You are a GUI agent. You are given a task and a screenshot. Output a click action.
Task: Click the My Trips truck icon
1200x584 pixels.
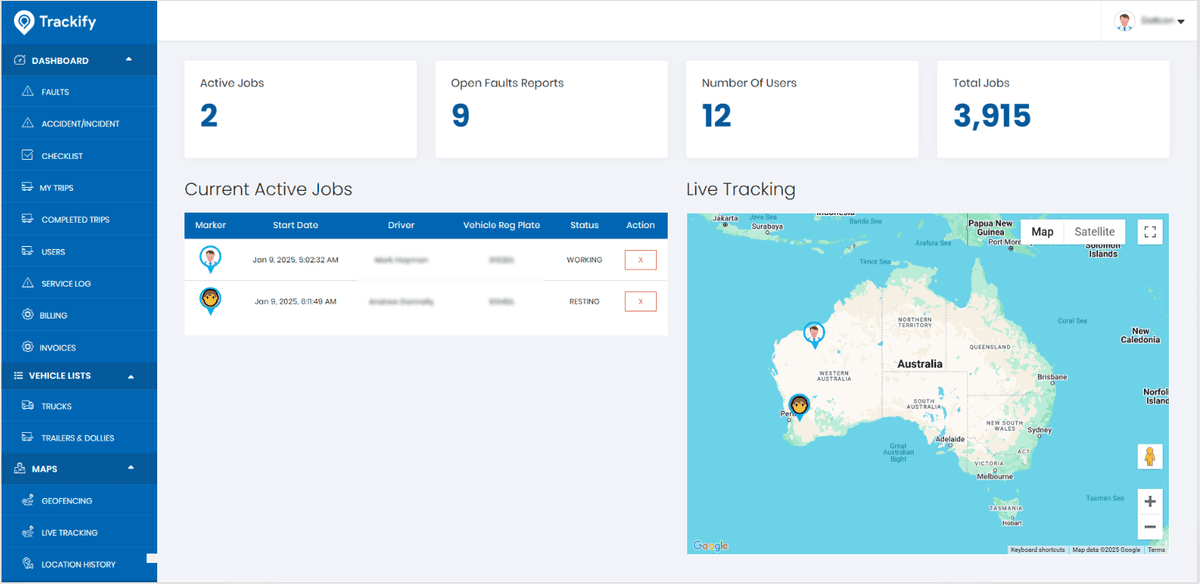click(x=28, y=188)
